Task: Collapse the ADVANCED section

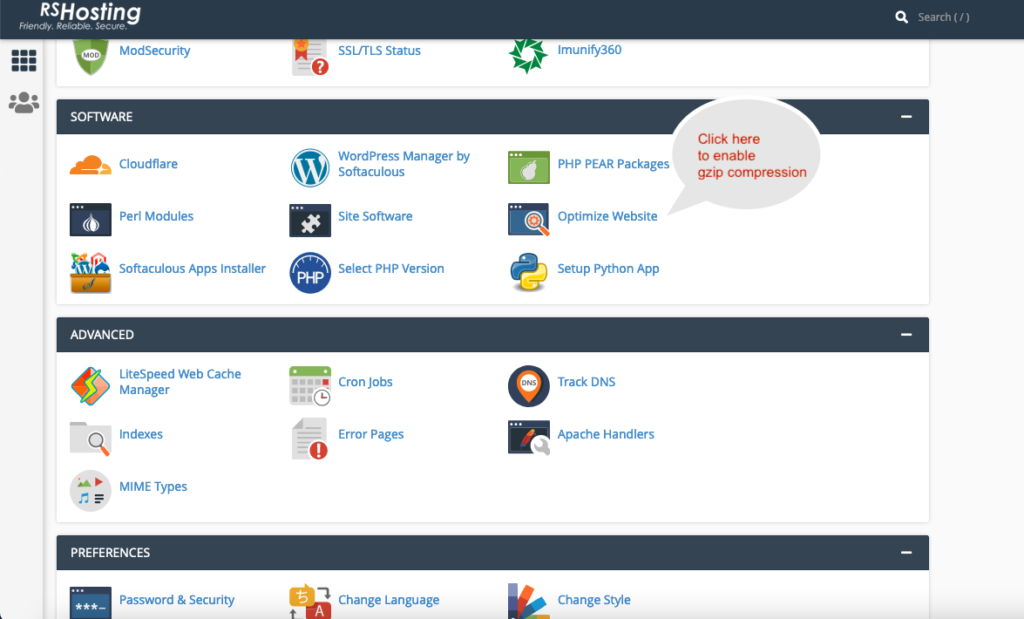Action: [x=906, y=334]
